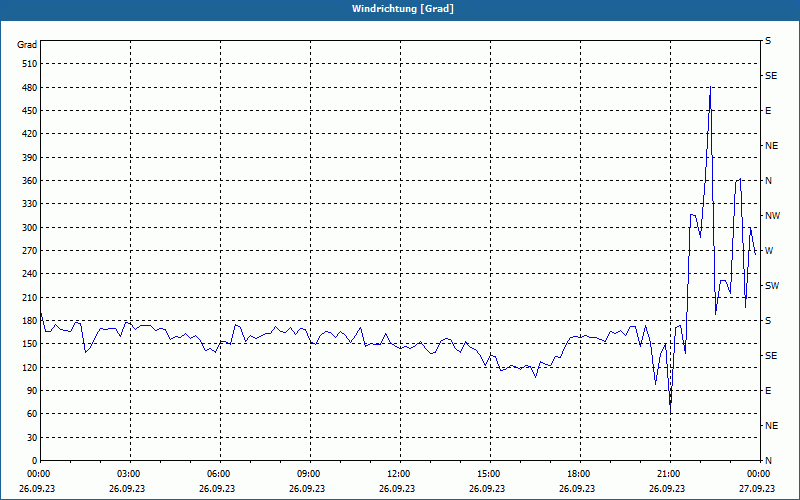Click the 360 degree axis label

coord(30,181)
